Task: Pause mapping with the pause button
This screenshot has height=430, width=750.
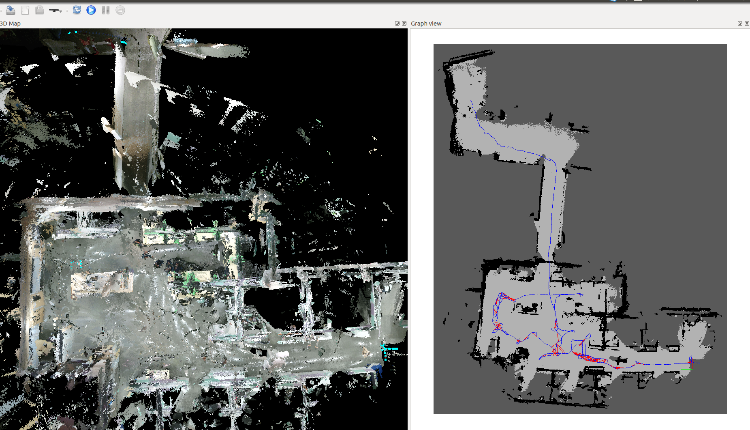Action: pyautogui.click(x=106, y=10)
